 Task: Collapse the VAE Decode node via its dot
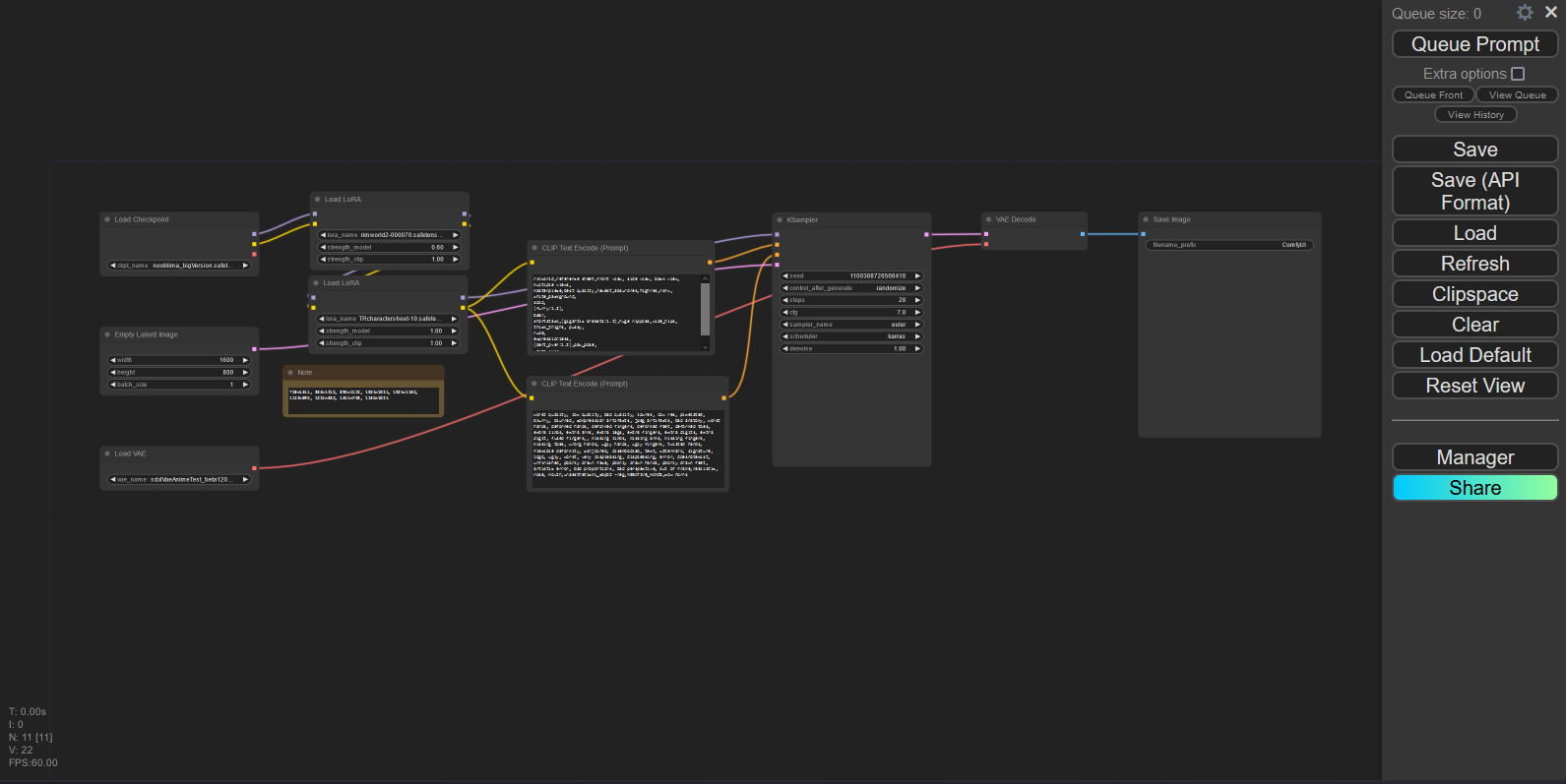coord(988,219)
